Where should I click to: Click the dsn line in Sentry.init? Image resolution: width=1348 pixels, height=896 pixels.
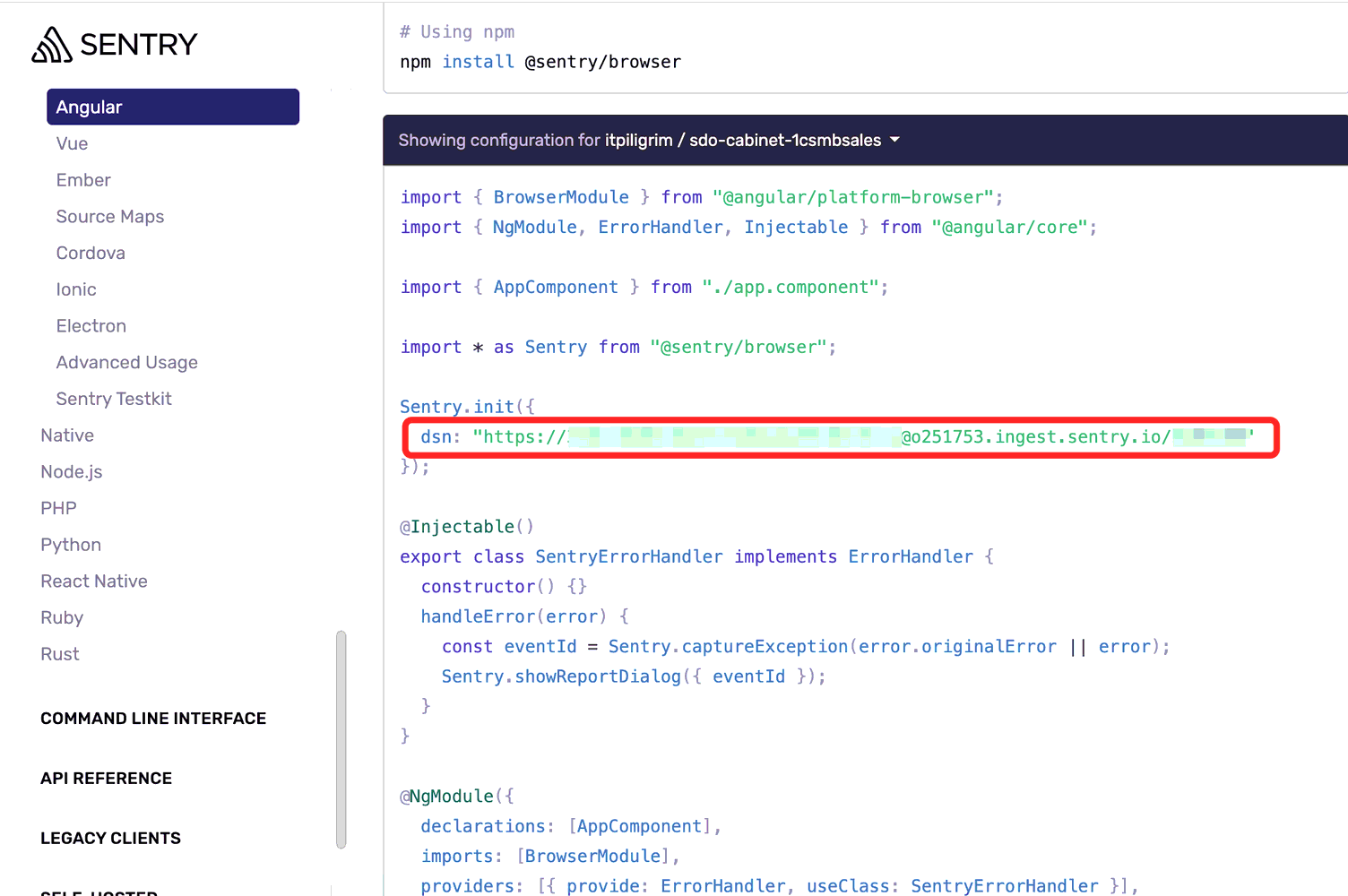(x=838, y=437)
